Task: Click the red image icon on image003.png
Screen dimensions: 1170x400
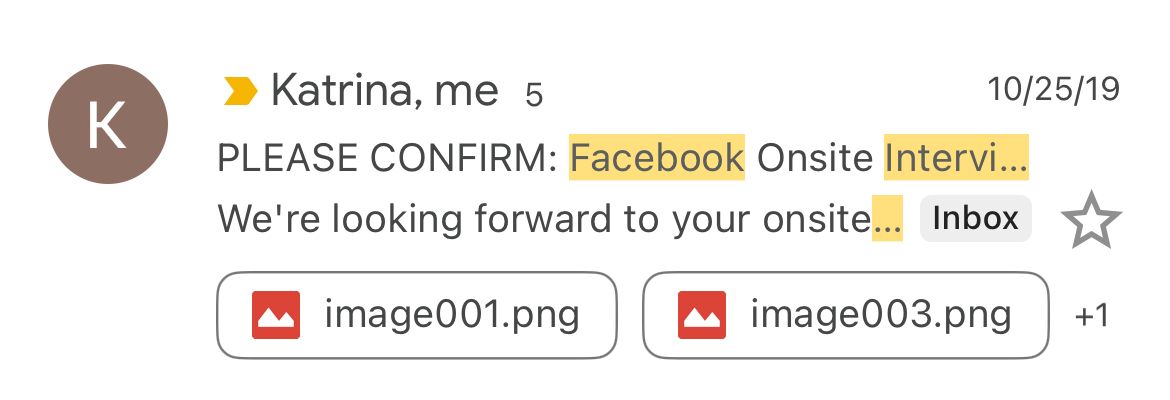Action: click(x=702, y=315)
